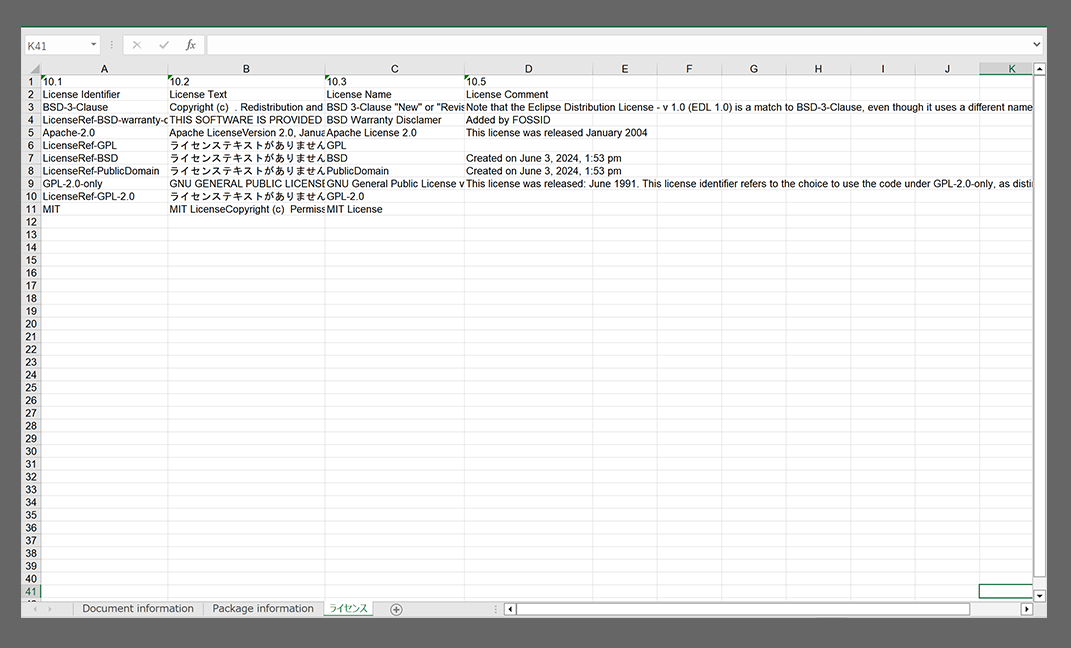Click cell containing 10.2
Viewport: 1071px width, 648px height.
(246, 81)
